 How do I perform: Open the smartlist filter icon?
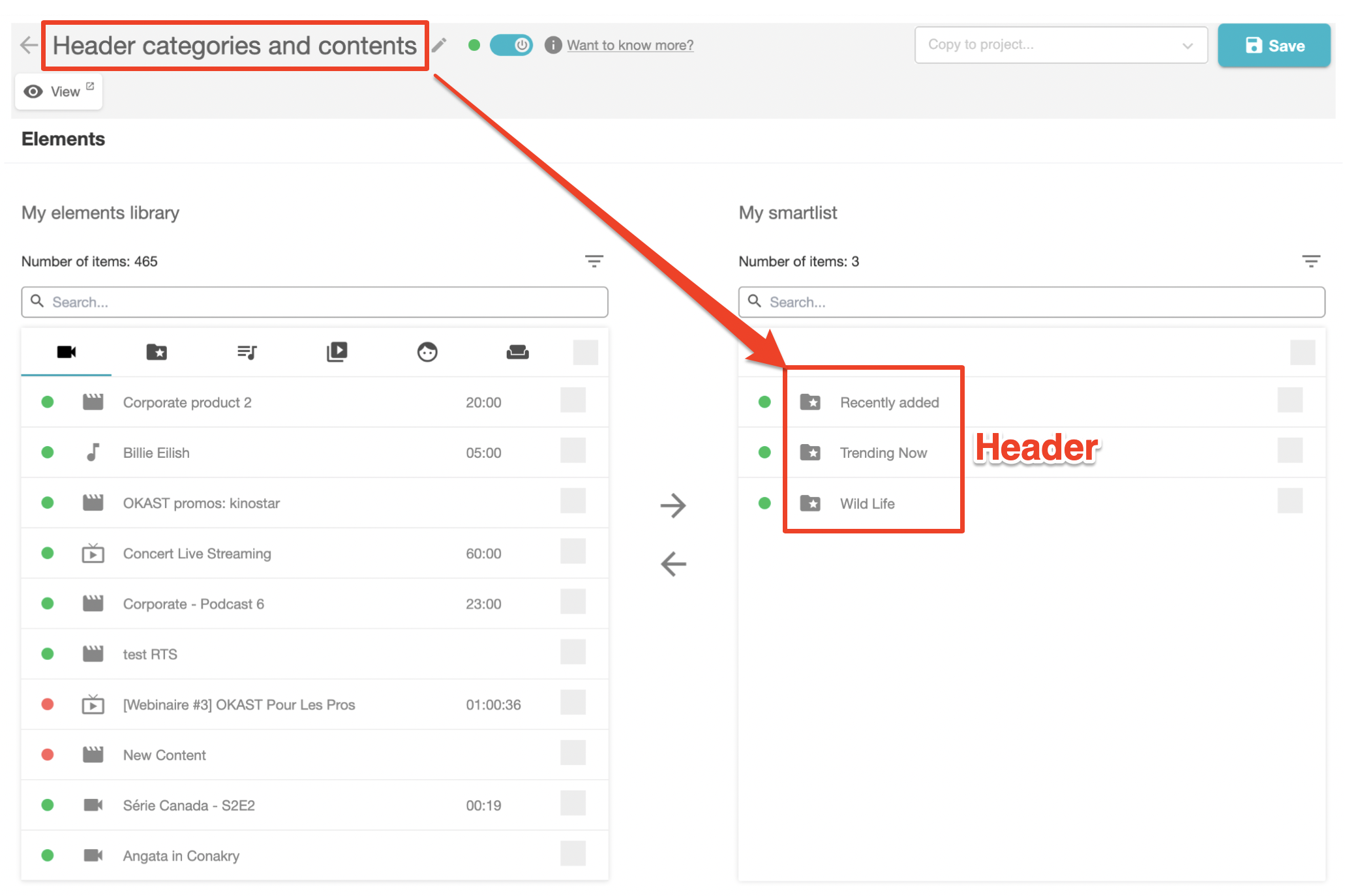pos(1310,261)
